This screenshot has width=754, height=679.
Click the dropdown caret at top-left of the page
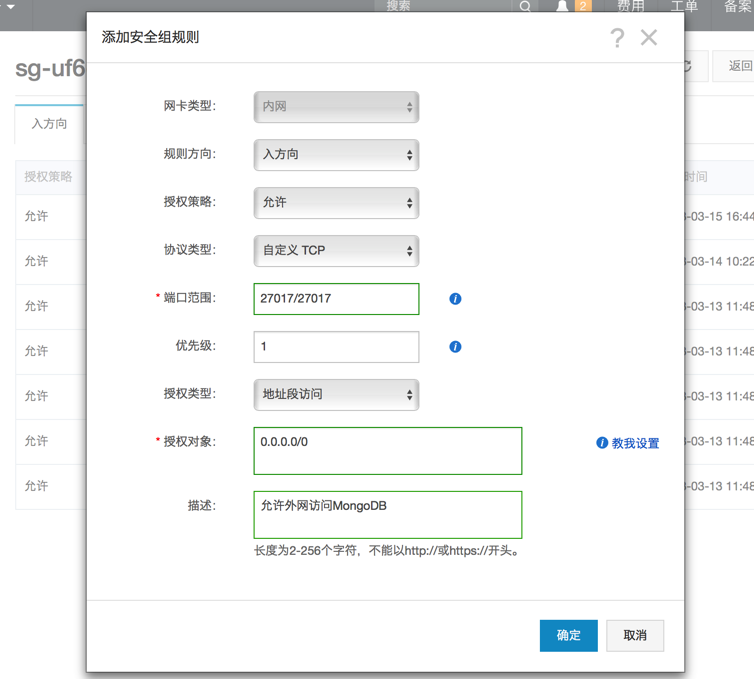[x=11, y=7]
